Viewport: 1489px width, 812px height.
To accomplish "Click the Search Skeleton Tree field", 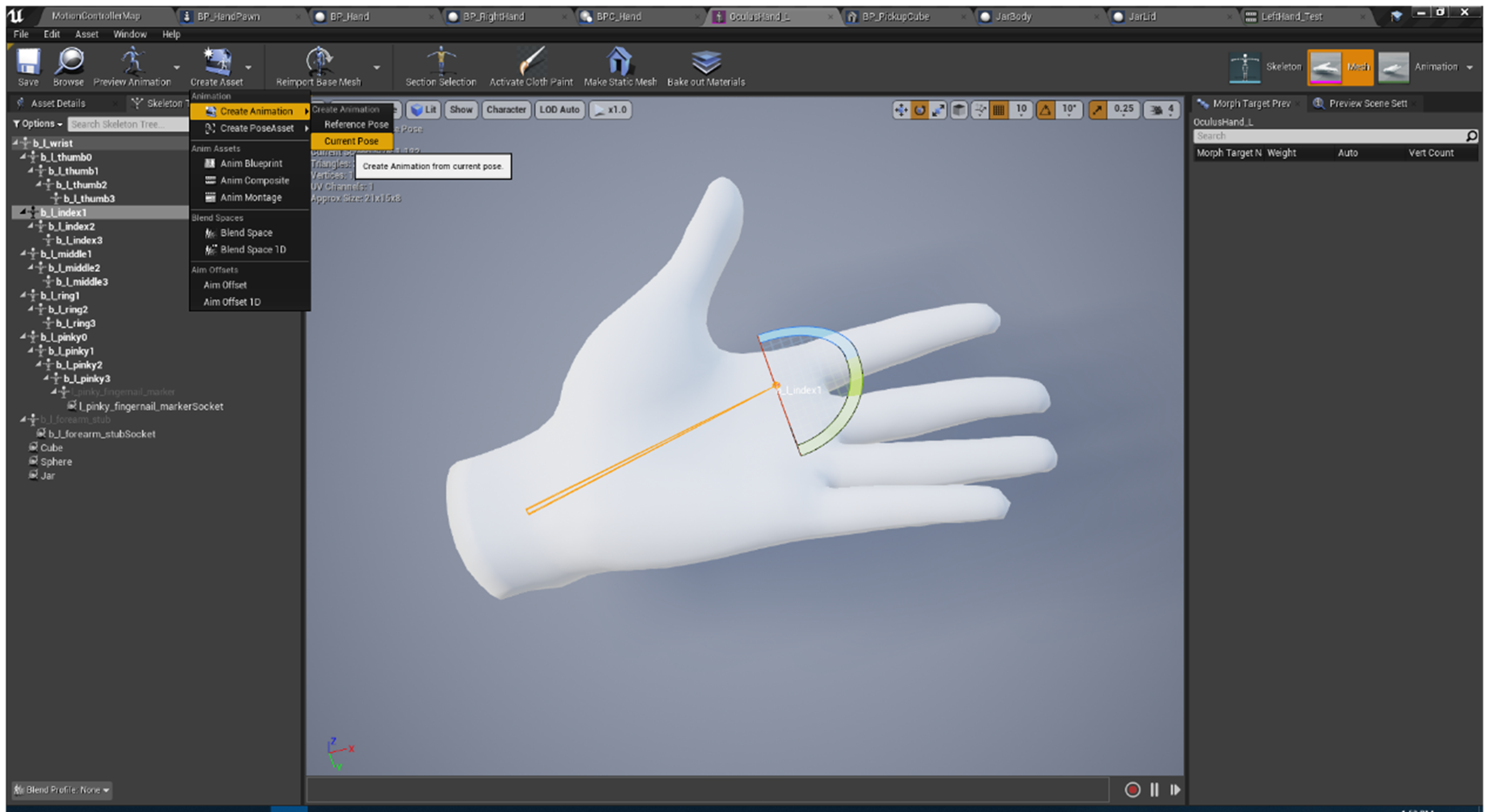I will tap(128, 124).
